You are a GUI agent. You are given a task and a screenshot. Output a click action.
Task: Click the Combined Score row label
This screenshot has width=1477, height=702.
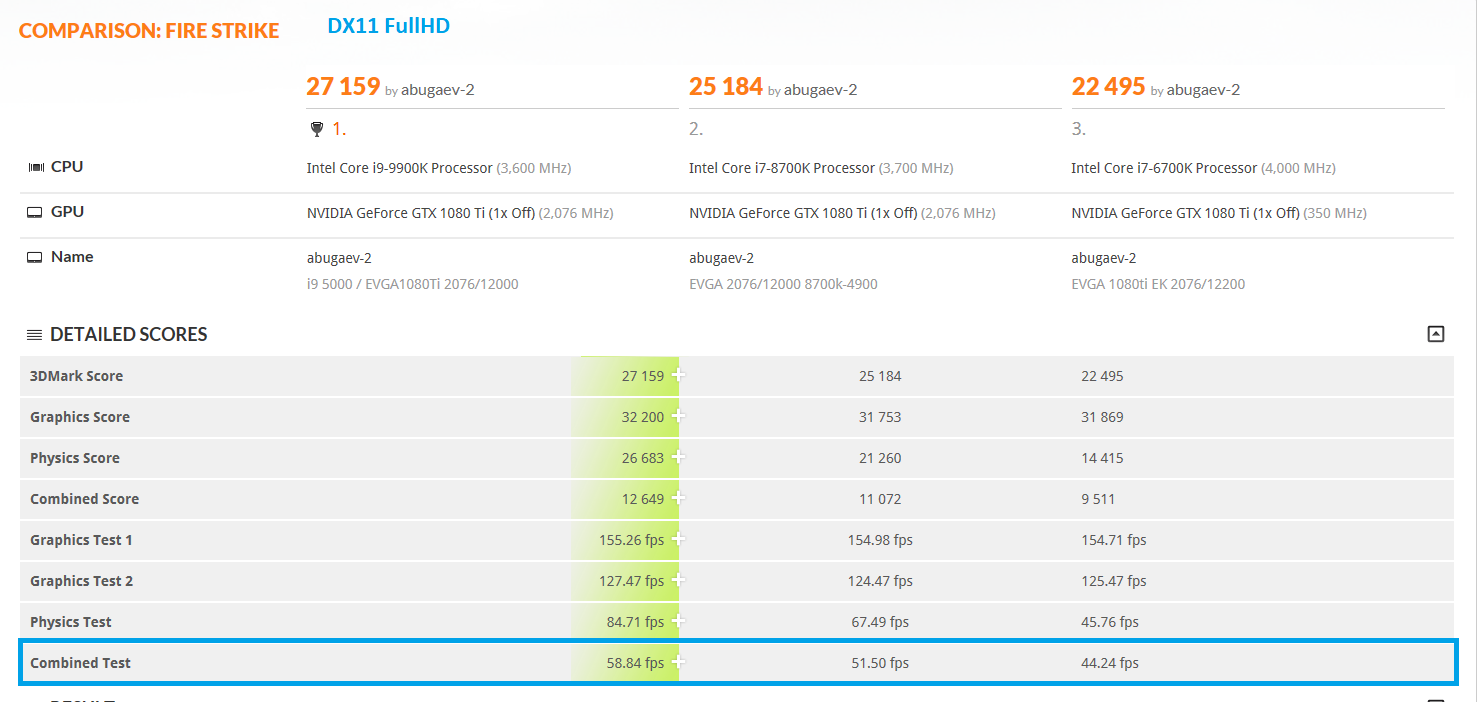coord(85,499)
